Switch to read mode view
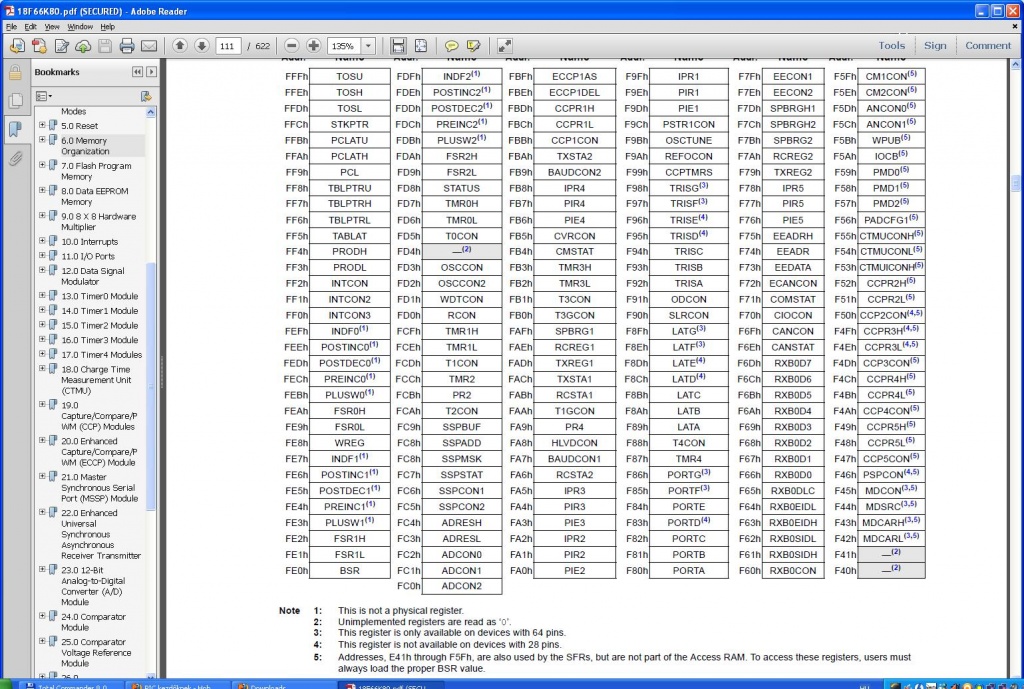 [505, 46]
